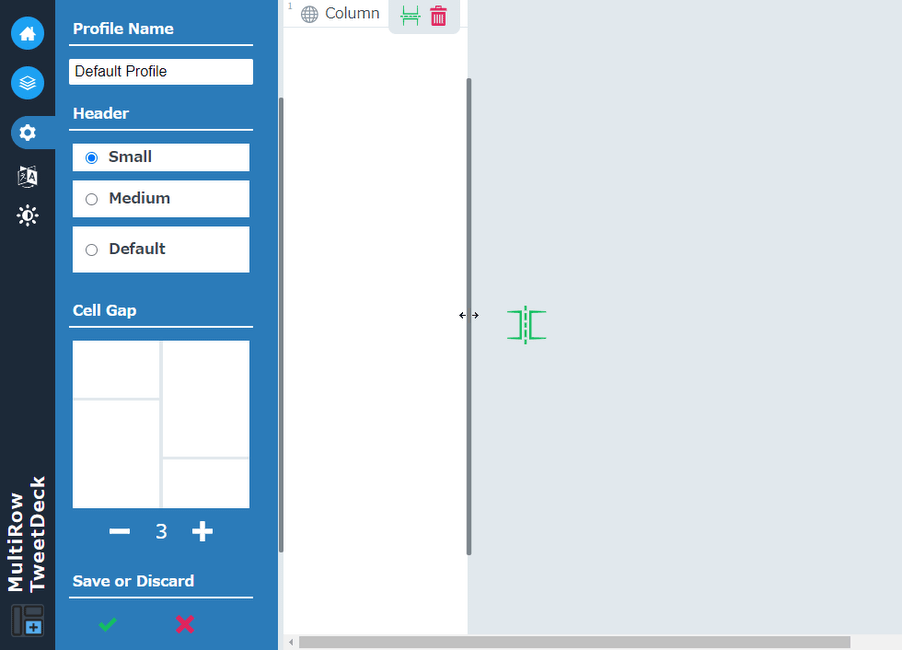Image resolution: width=902 pixels, height=650 pixels.
Task: Click the Save or Discard heading
Action: coord(133,581)
